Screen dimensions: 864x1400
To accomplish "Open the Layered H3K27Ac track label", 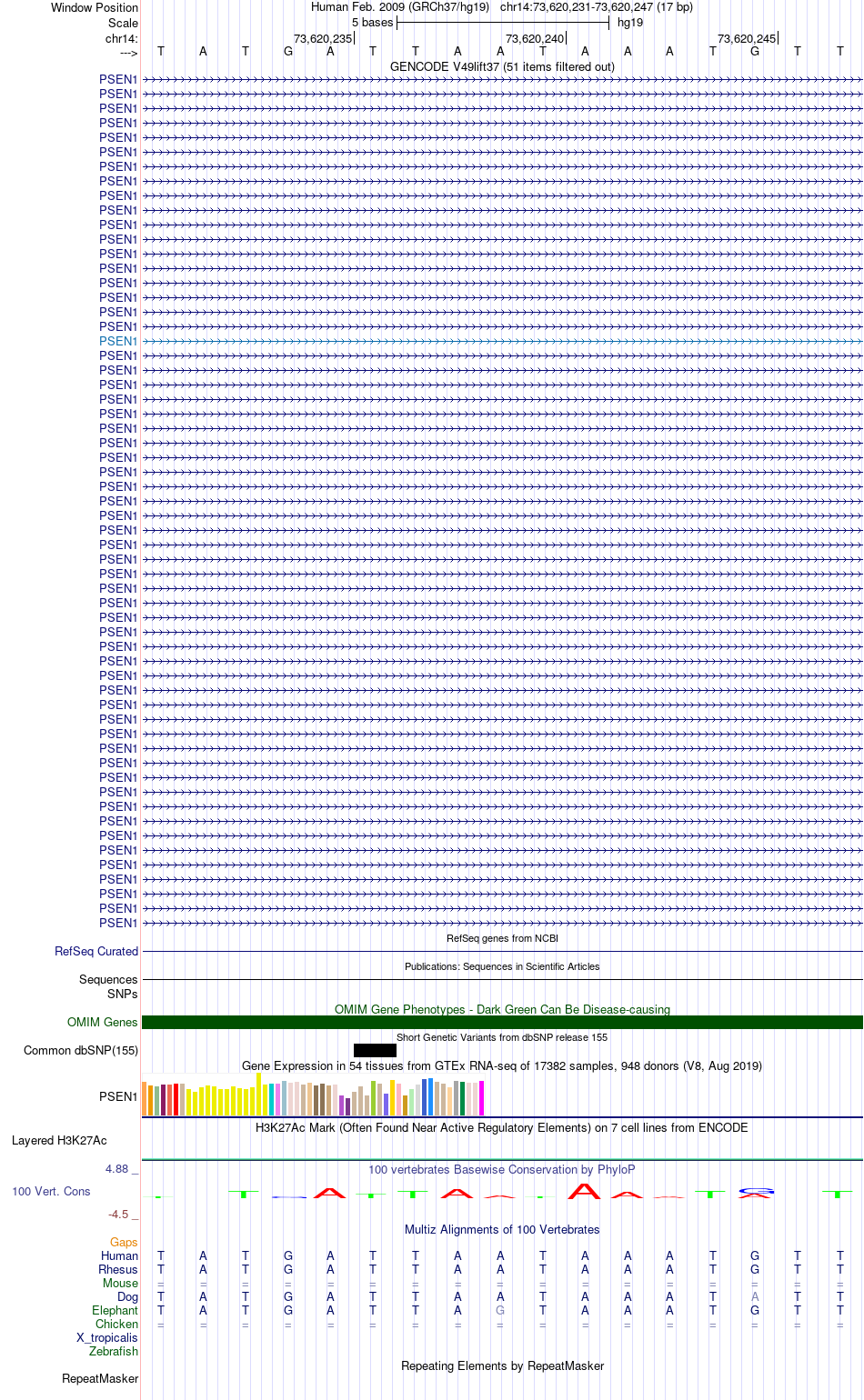I will [59, 1140].
